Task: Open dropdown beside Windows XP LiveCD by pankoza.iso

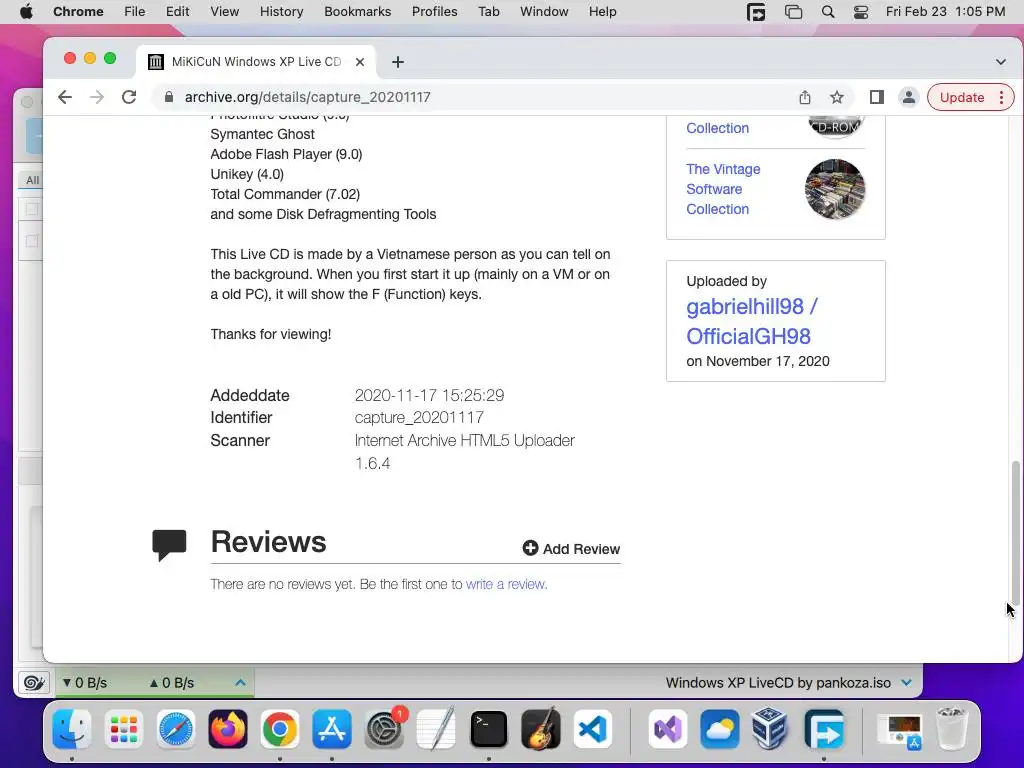Action: 906,682
